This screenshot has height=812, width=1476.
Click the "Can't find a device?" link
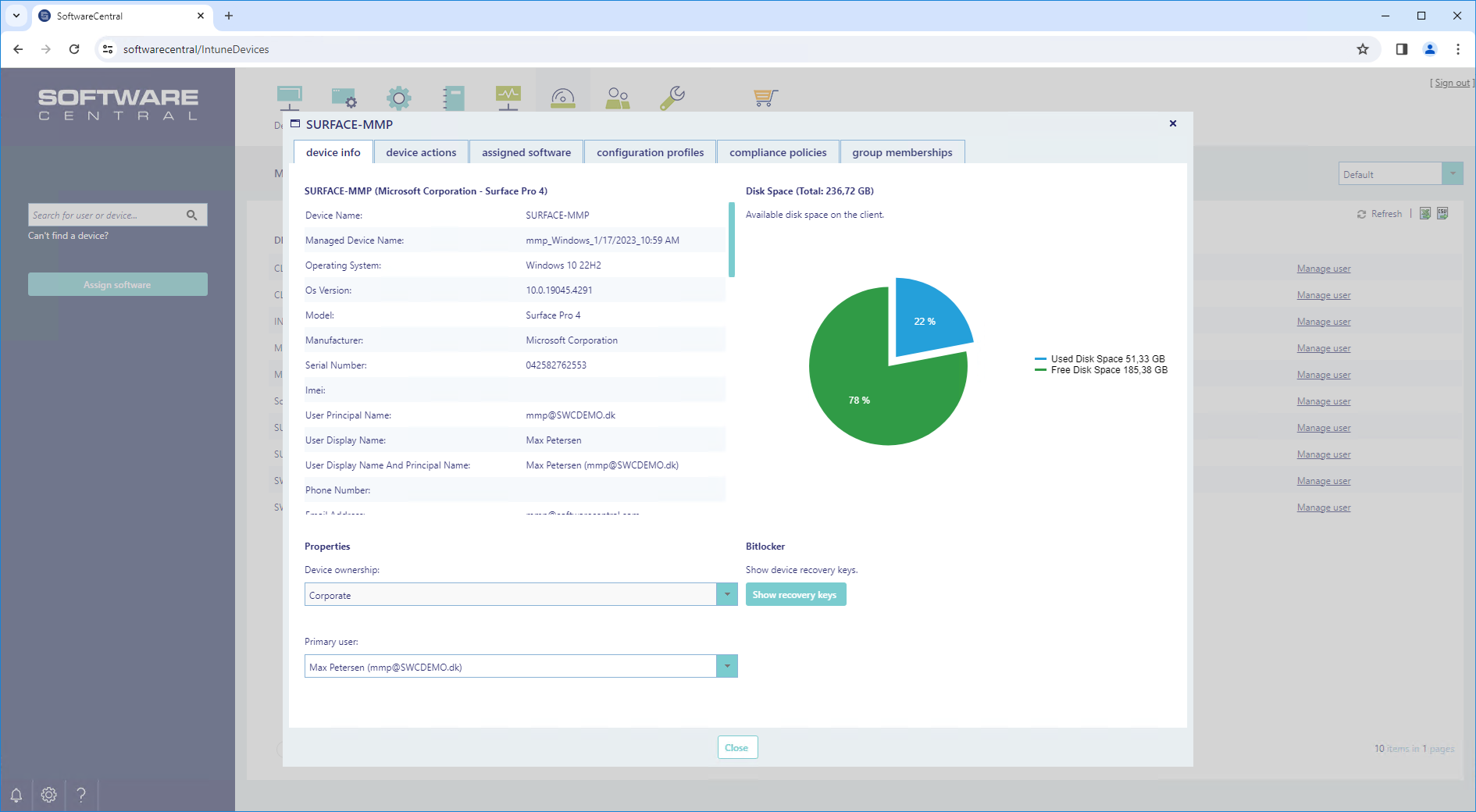[68, 236]
